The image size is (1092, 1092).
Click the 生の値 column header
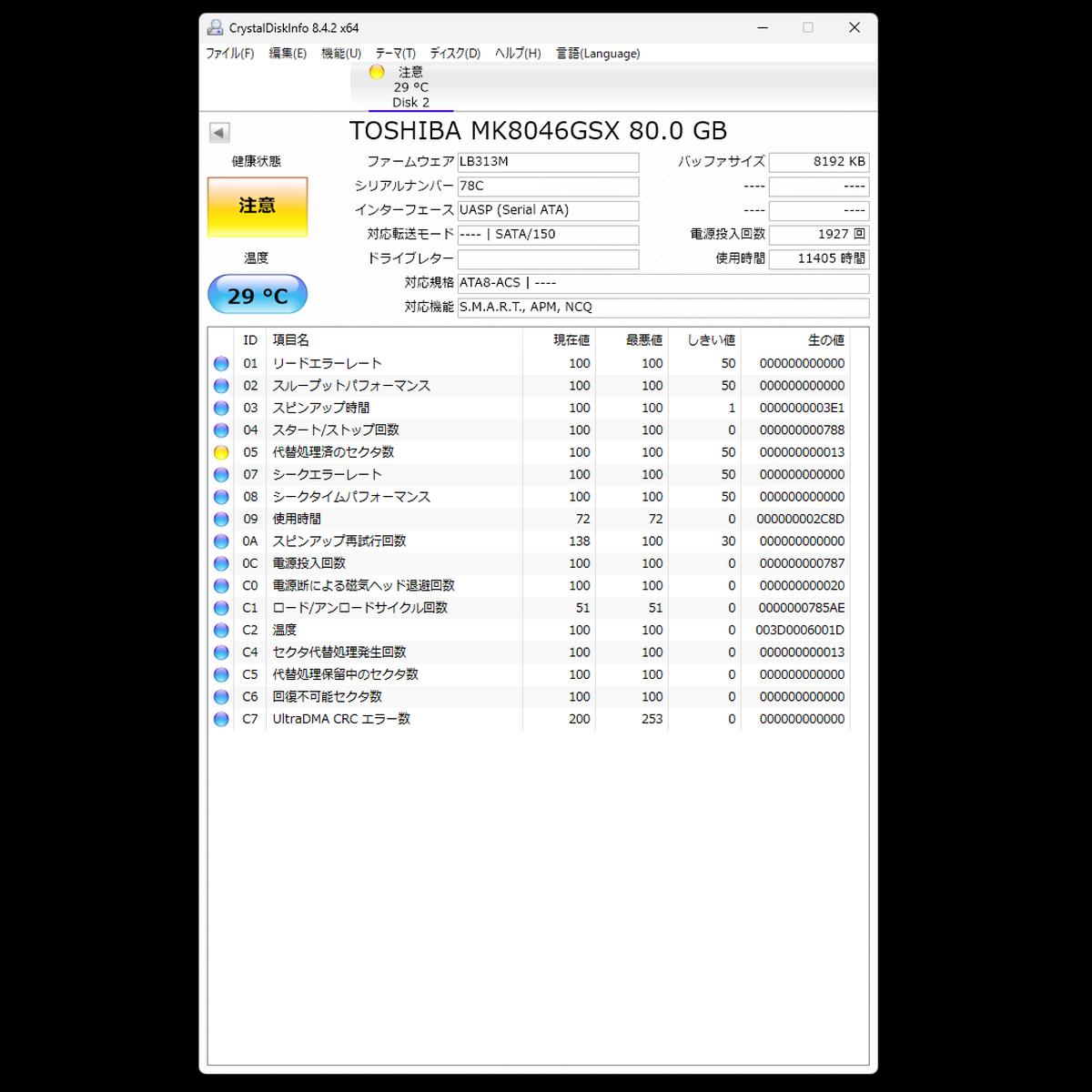[x=825, y=340]
